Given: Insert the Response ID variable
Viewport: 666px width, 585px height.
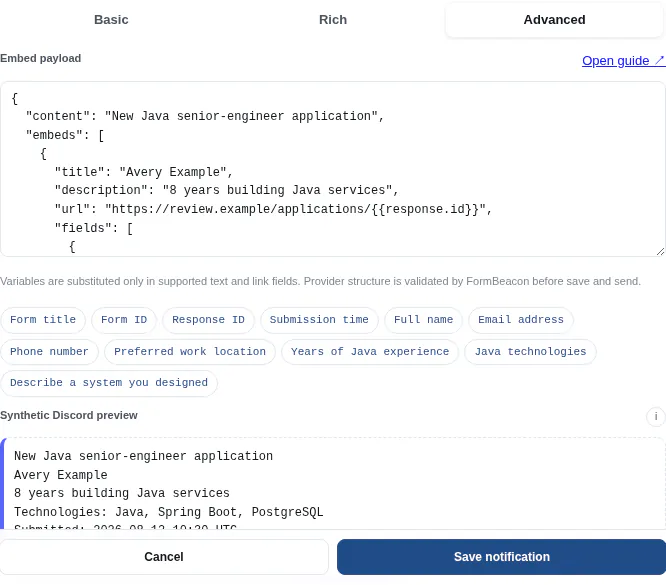Looking at the screenshot, I should tap(208, 319).
